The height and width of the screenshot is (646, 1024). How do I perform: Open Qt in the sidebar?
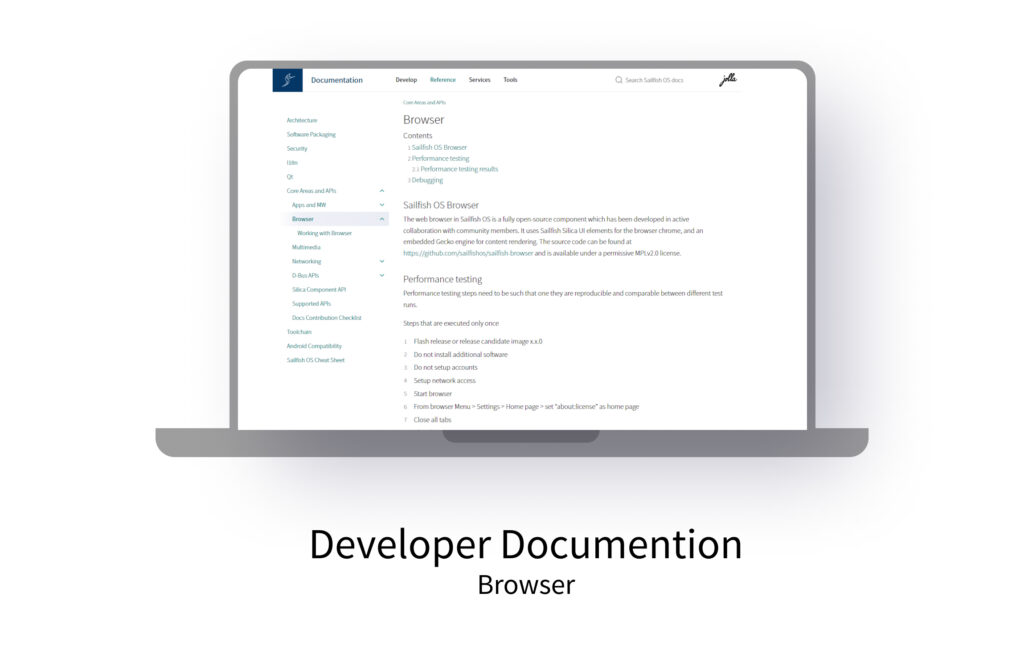click(290, 177)
